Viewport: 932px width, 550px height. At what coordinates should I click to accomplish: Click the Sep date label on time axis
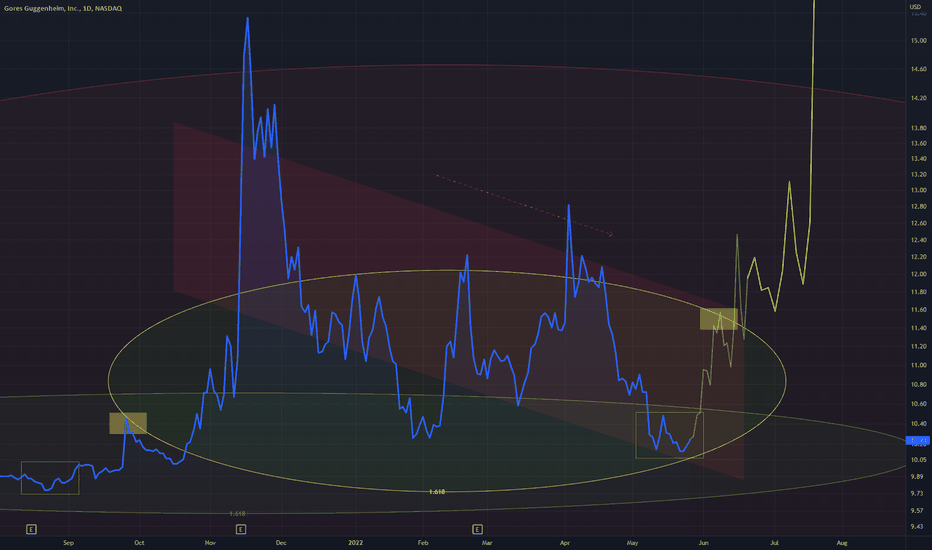tap(68, 542)
